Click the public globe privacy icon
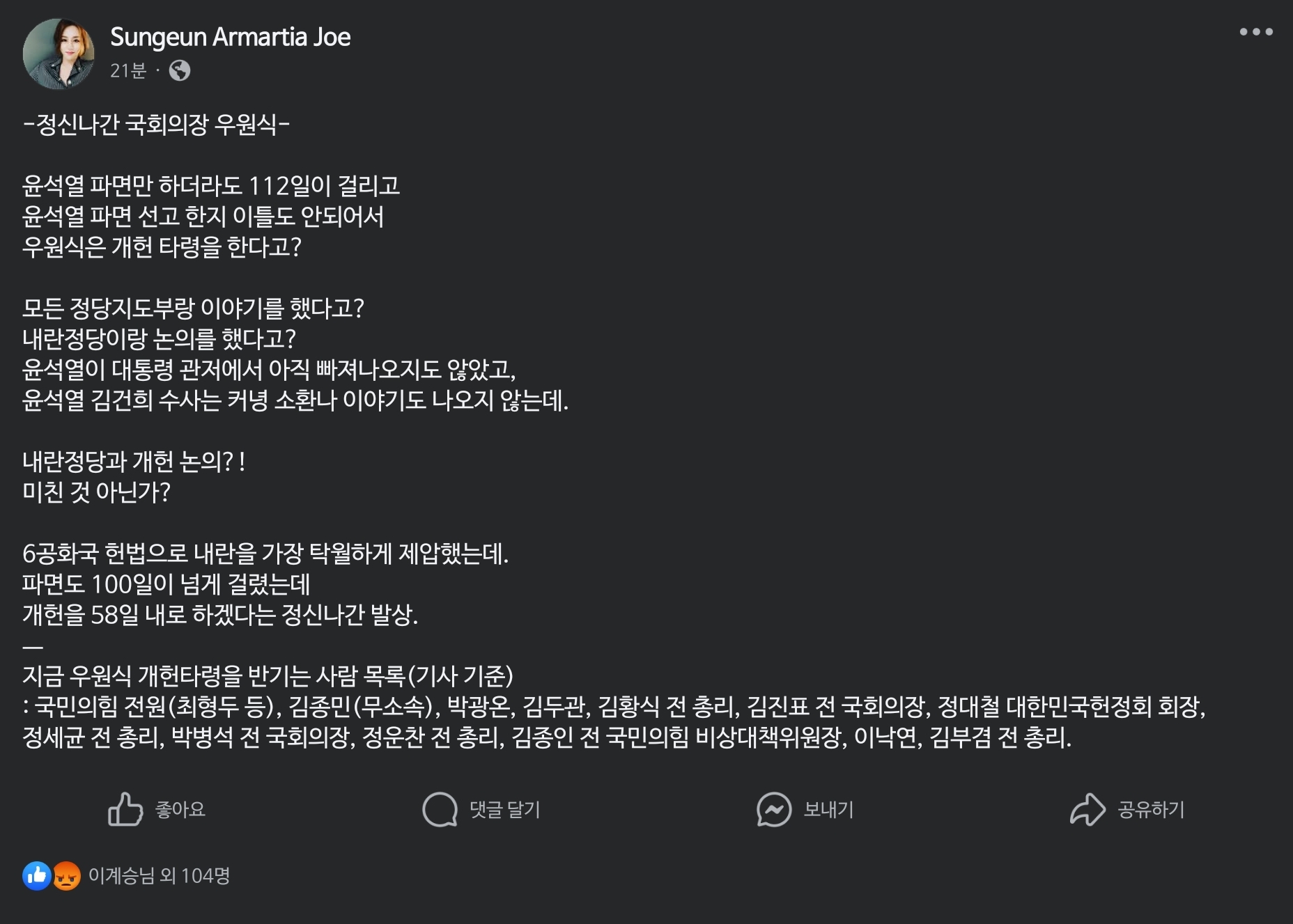This screenshot has height=924, width=1293. tap(180, 70)
